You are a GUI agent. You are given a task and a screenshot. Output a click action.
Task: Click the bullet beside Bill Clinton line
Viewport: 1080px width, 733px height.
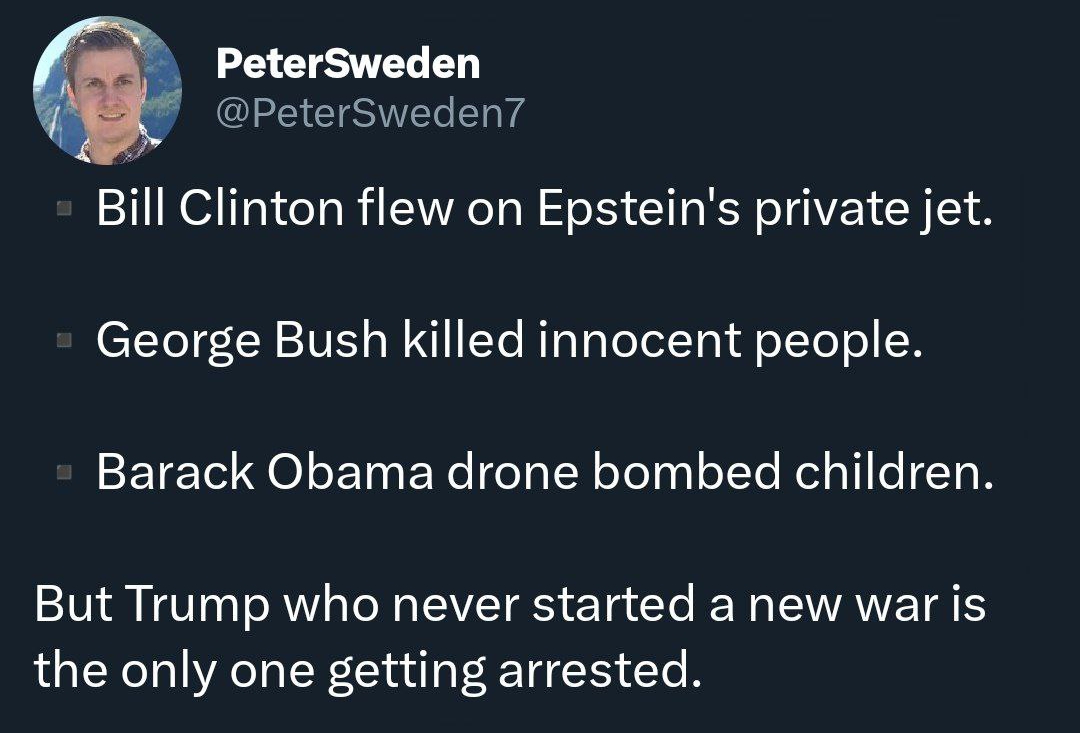[x=64, y=208]
